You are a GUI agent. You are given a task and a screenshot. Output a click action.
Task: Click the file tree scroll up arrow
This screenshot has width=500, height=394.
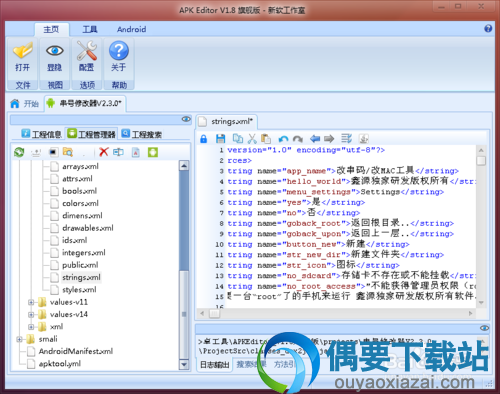[184, 165]
